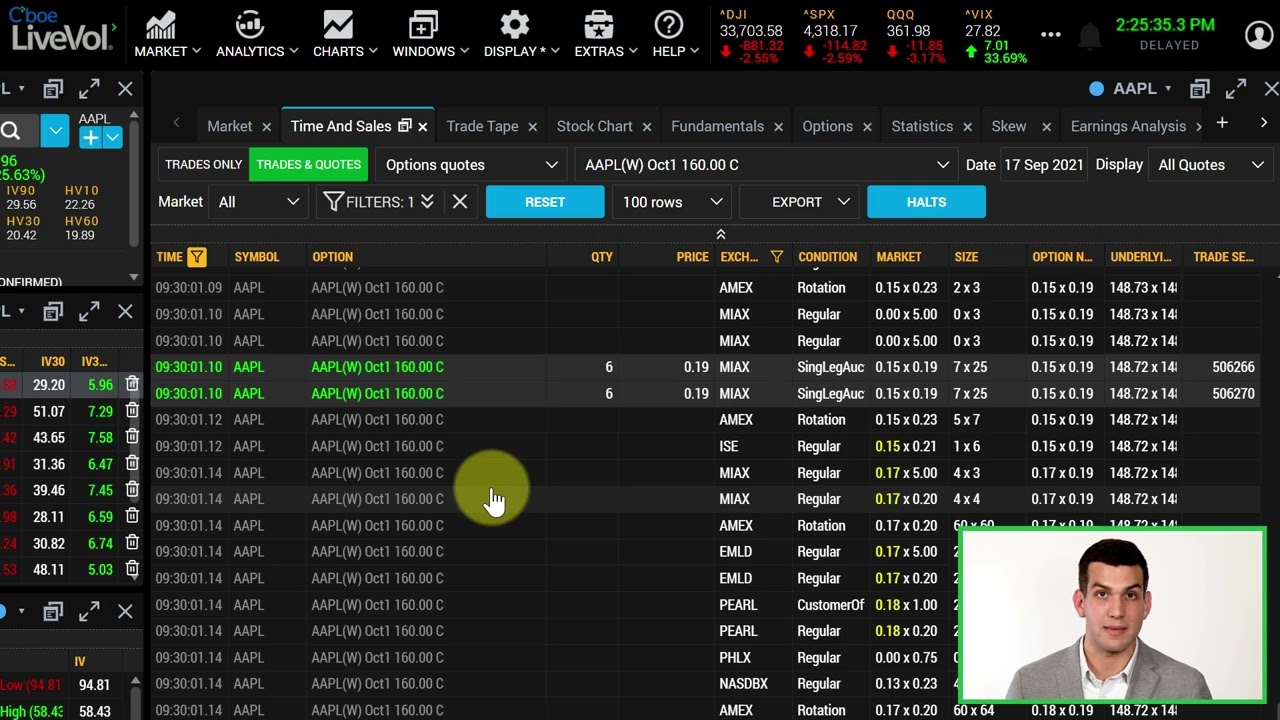
Task: Click the NASDBX Regular quote row
Action: [x=555, y=684]
